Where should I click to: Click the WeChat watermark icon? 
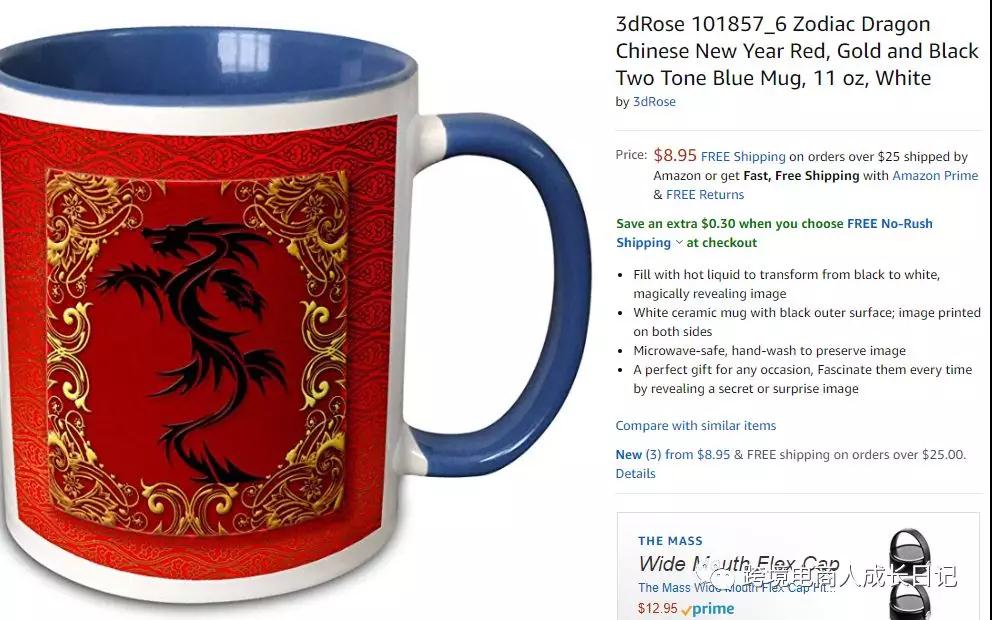[x=717, y=576]
